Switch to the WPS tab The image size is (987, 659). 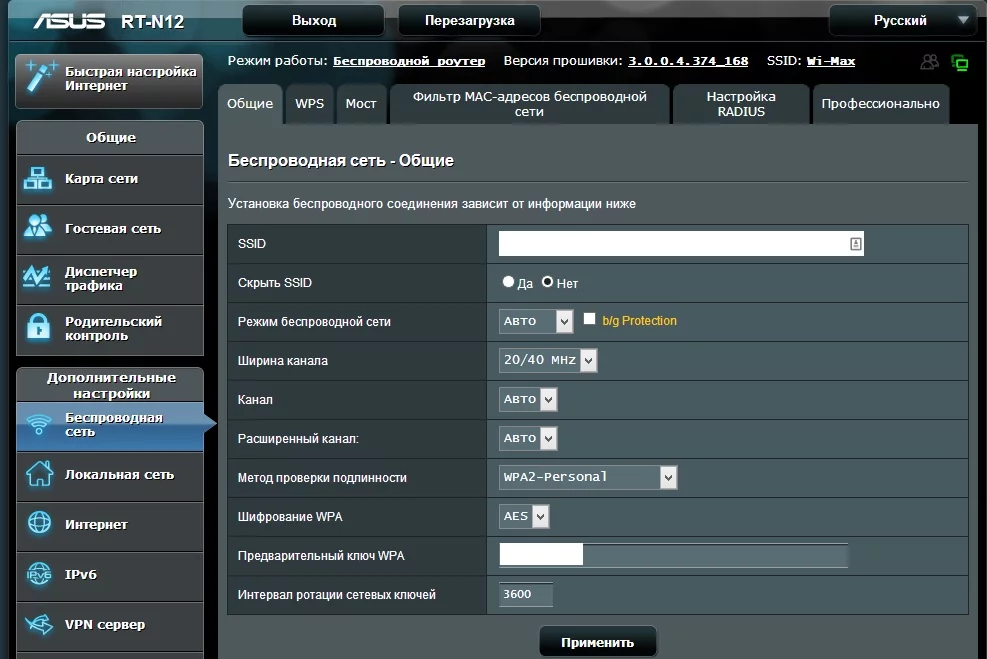tap(310, 104)
